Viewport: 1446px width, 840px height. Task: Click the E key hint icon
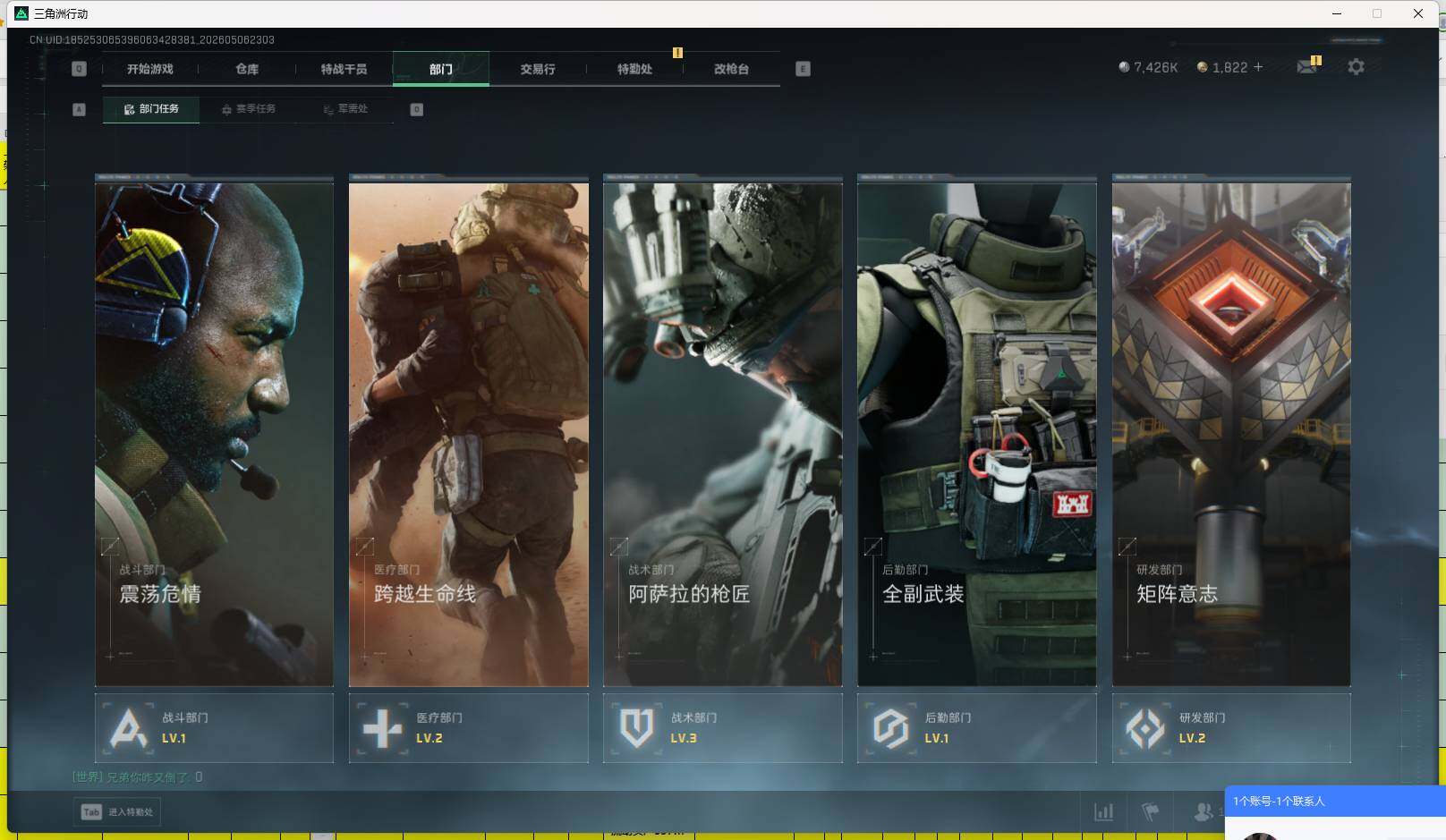(x=803, y=69)
